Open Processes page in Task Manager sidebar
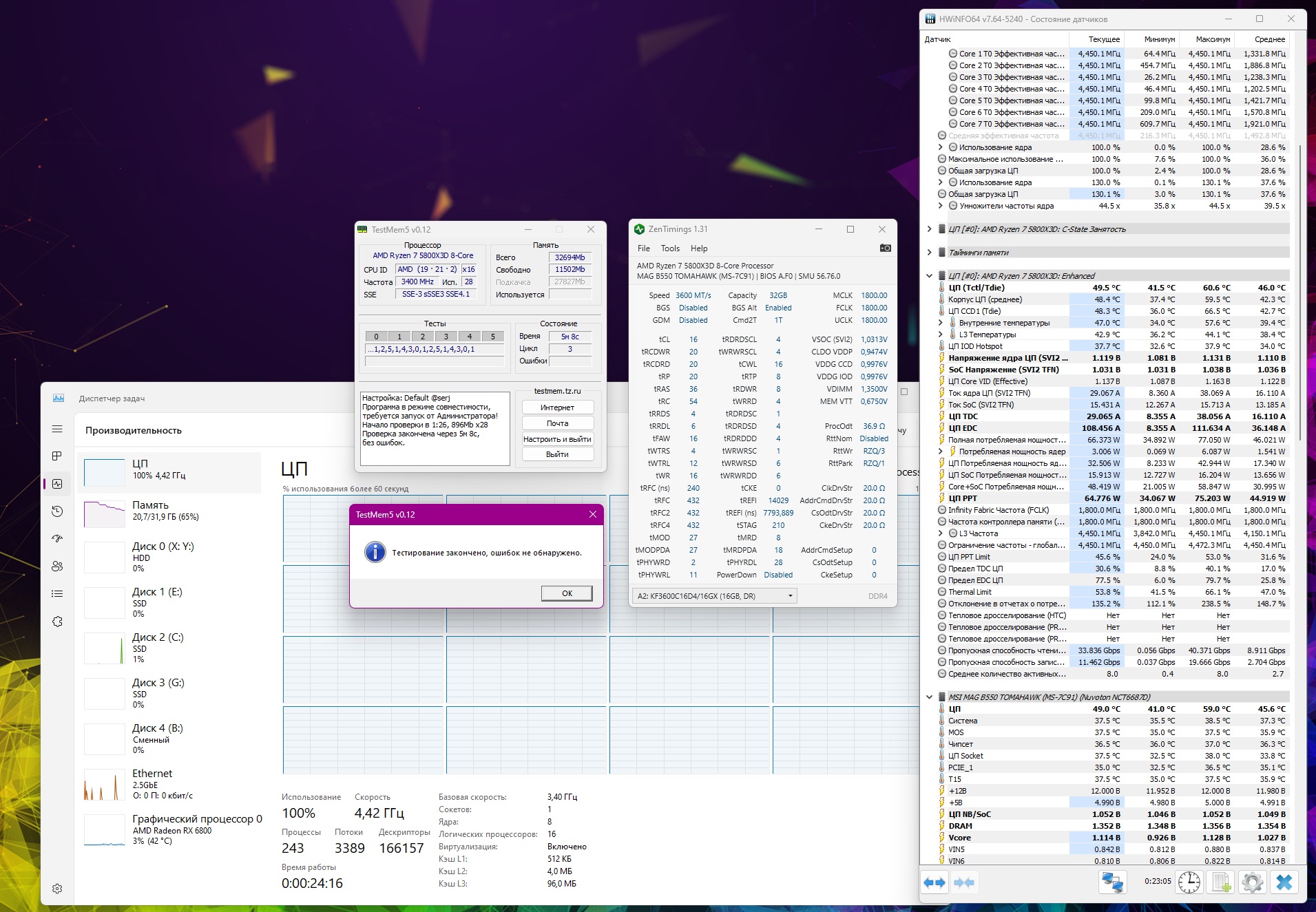The height and width of the screenshot is (912, 1316). (x=57, y=456)
